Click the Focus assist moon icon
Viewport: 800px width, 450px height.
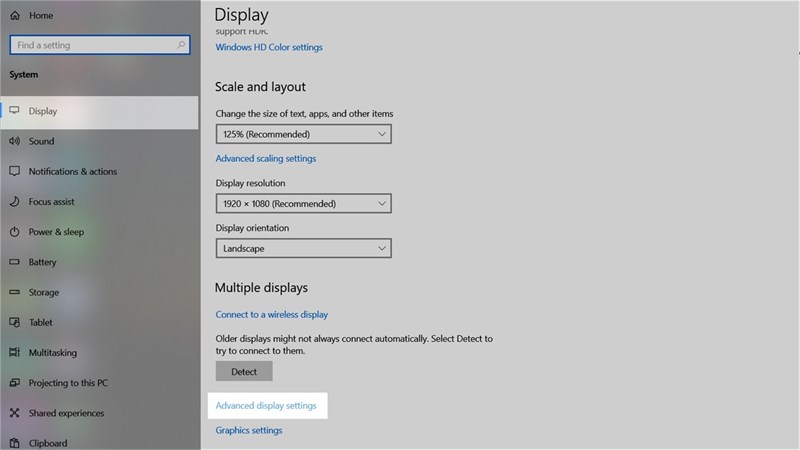point(15,202)
